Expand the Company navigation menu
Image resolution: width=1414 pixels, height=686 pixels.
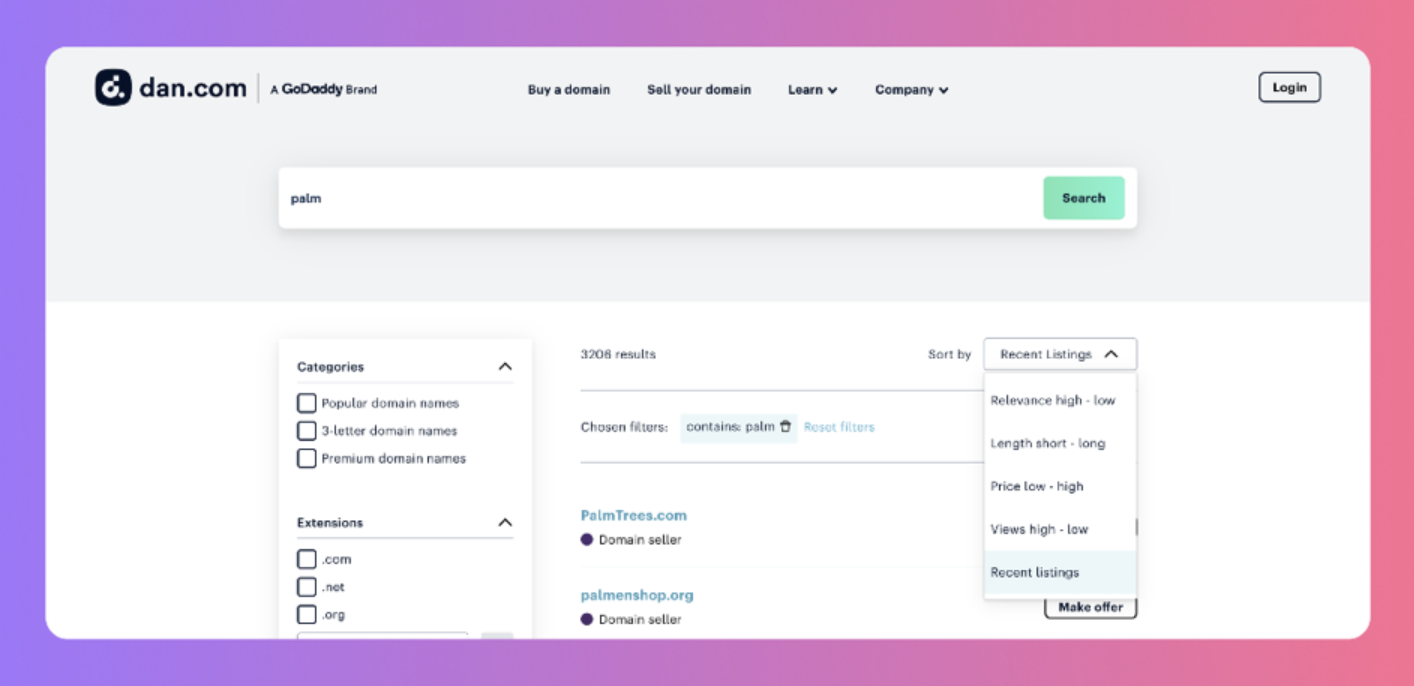pos(911,90)
